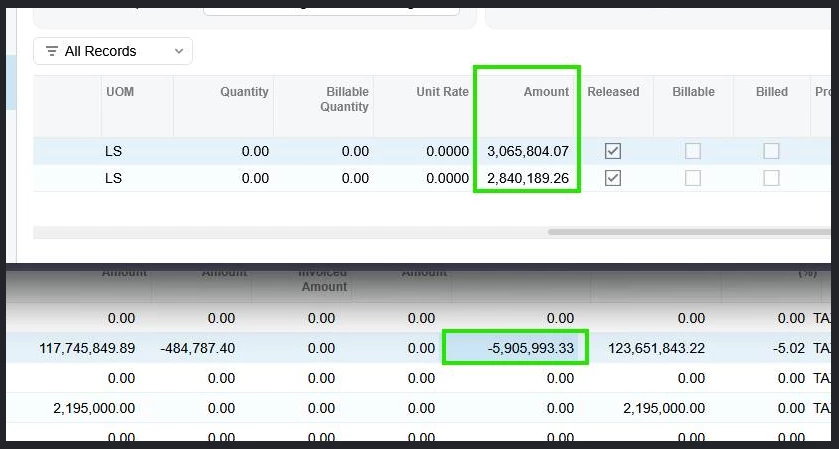Click LS in the 3,065,804.07 row
The height and width of the screenshot is (449, 839).
pyautogui.click(x=113, y=151)
